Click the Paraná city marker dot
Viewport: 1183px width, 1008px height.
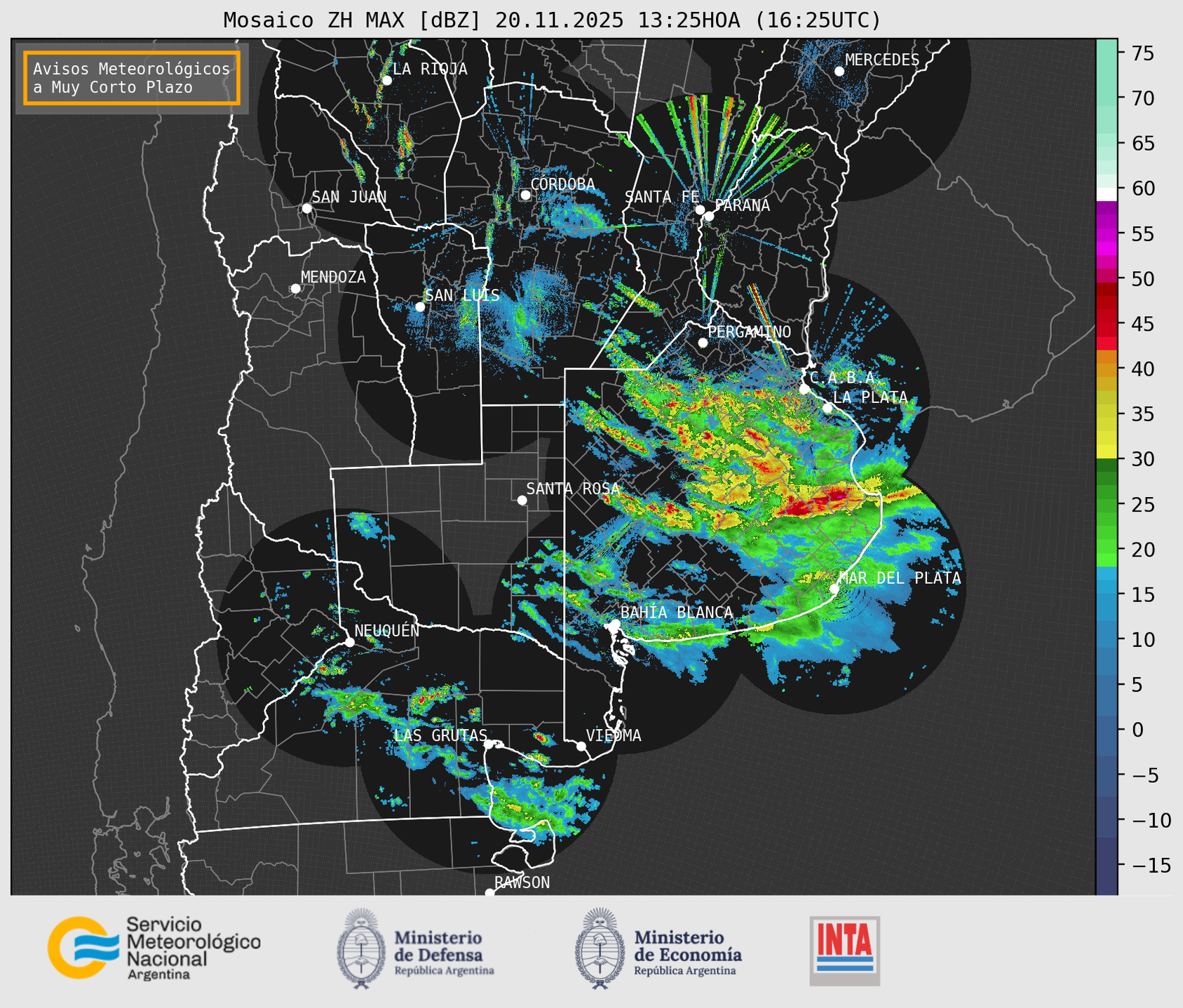[x=709, y=216]
